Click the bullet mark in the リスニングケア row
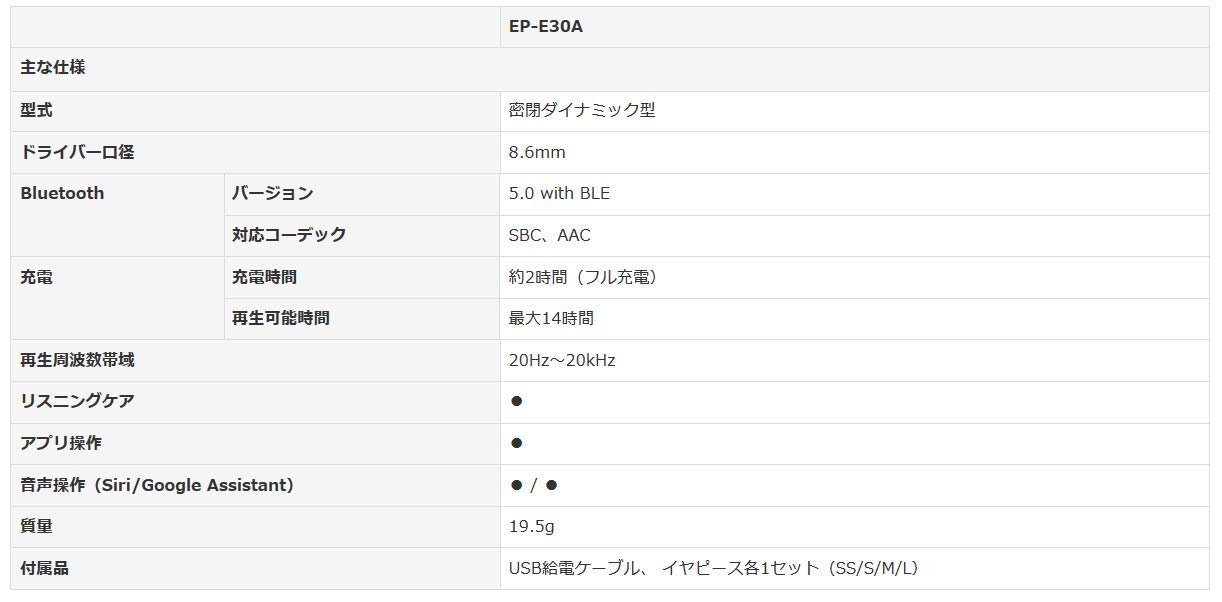1222x602 pixels. coord(516,402)
